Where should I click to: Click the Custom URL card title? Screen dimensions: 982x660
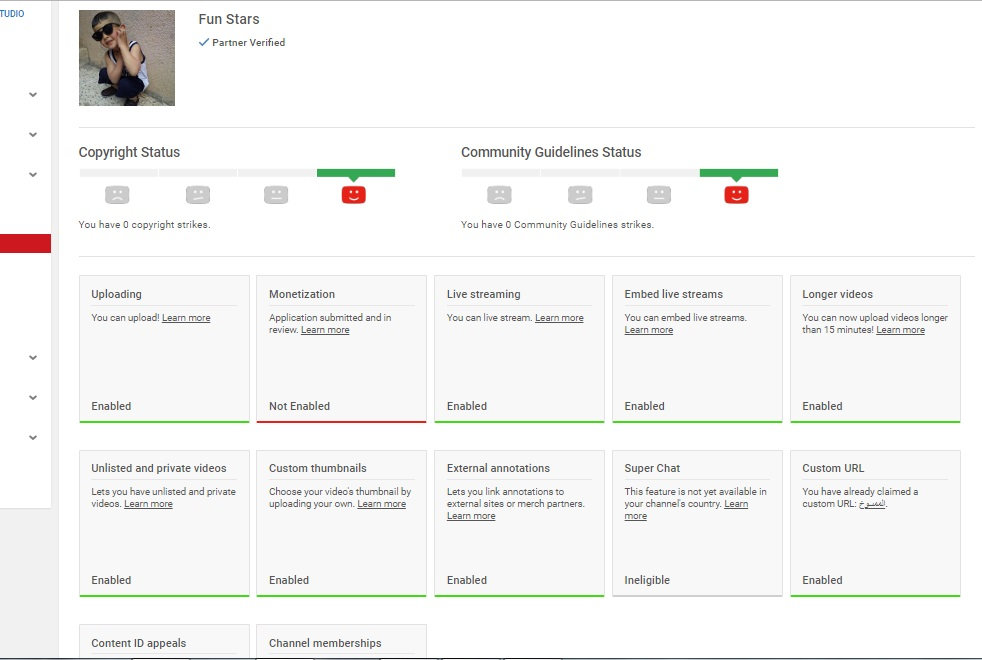click(x=833, y=468)
